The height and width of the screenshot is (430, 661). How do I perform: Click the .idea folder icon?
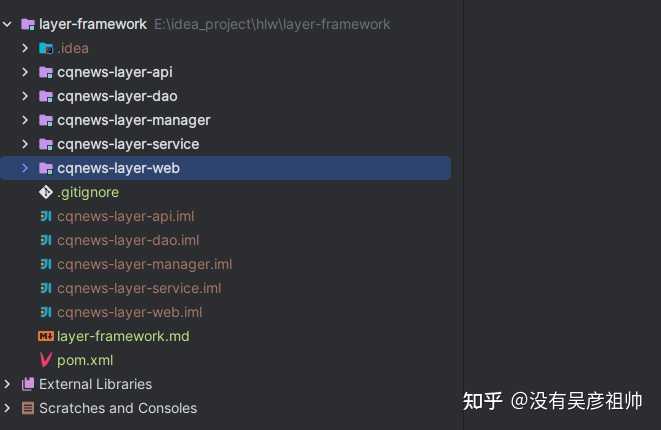[46, 48]
